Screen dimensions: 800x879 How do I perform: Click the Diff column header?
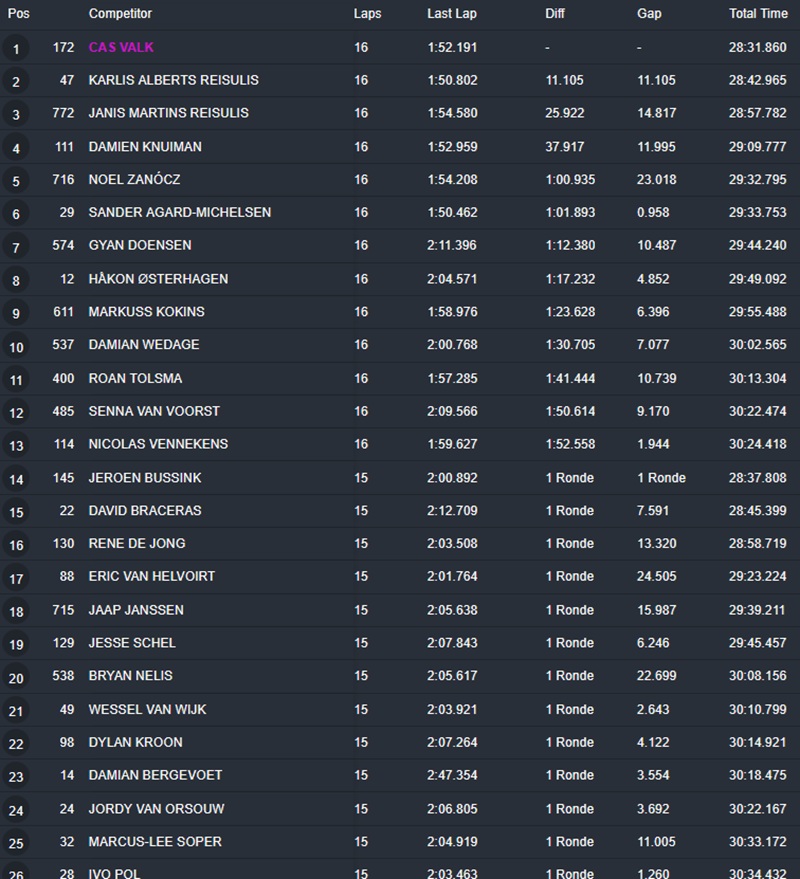(x=555, y=14)
